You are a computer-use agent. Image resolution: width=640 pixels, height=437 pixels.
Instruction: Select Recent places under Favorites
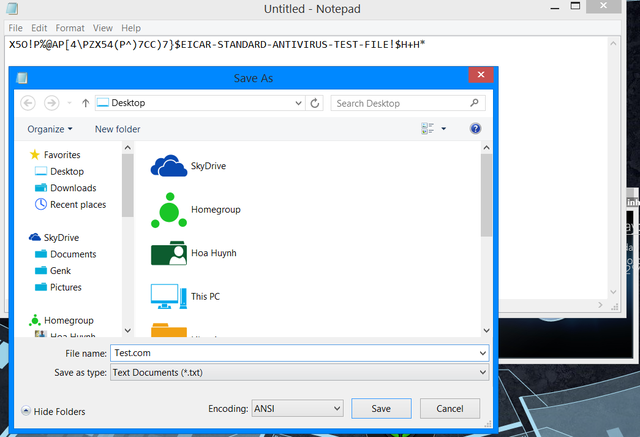(78, 204)
